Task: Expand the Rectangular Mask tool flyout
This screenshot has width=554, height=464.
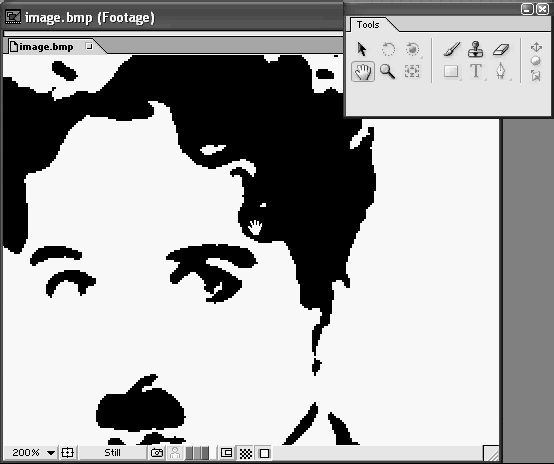Action: [451, 71]
